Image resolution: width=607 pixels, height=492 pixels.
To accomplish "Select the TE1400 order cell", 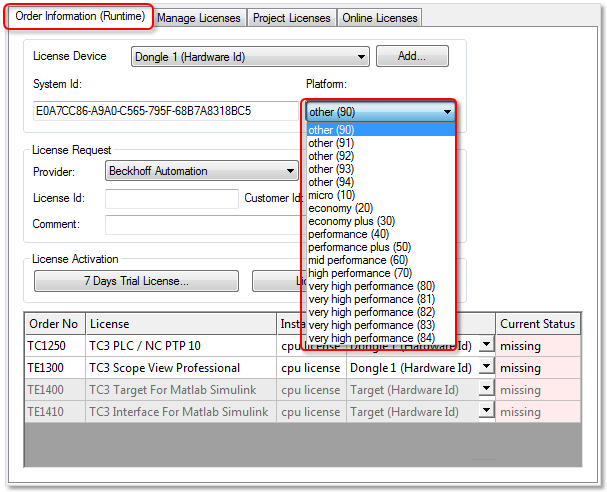I will click(x=55, y=390).
